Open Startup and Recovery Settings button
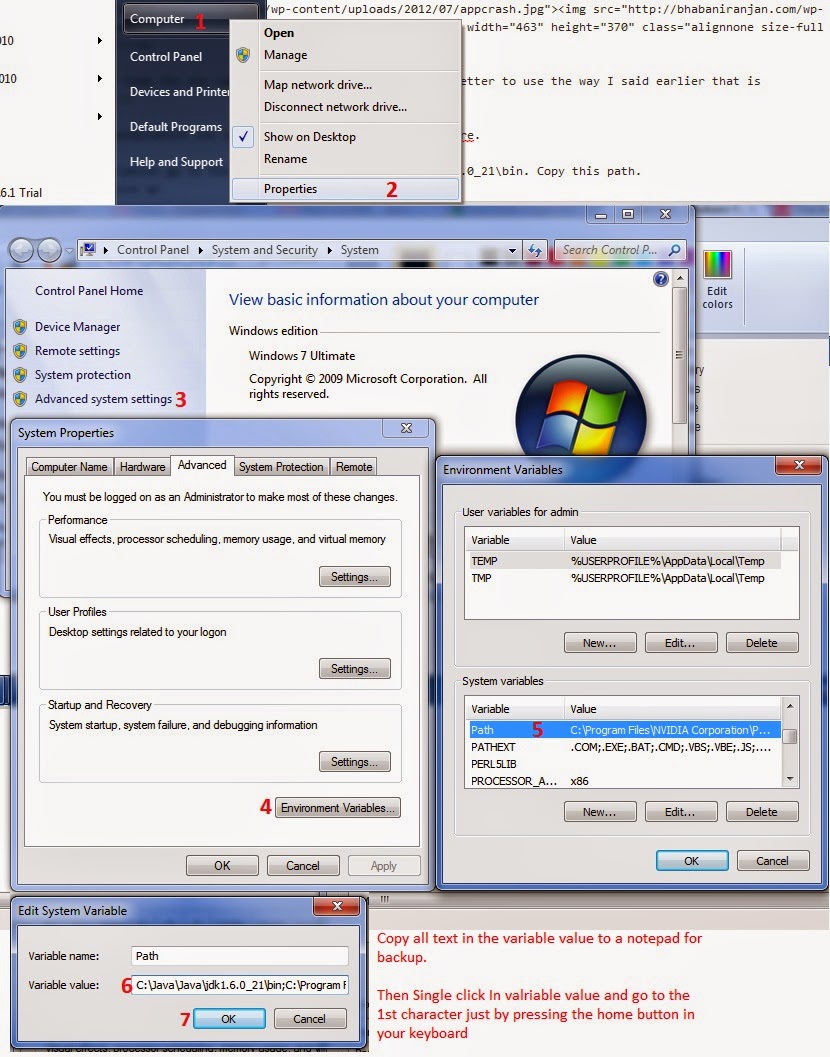The height and width of the screenshot is (1057, 830). point(355,762)
